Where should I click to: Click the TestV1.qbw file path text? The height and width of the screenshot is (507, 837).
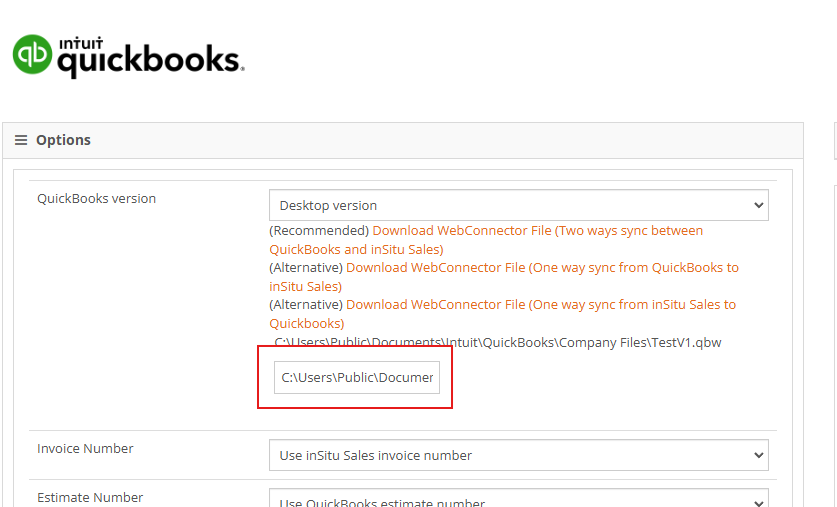498,343
